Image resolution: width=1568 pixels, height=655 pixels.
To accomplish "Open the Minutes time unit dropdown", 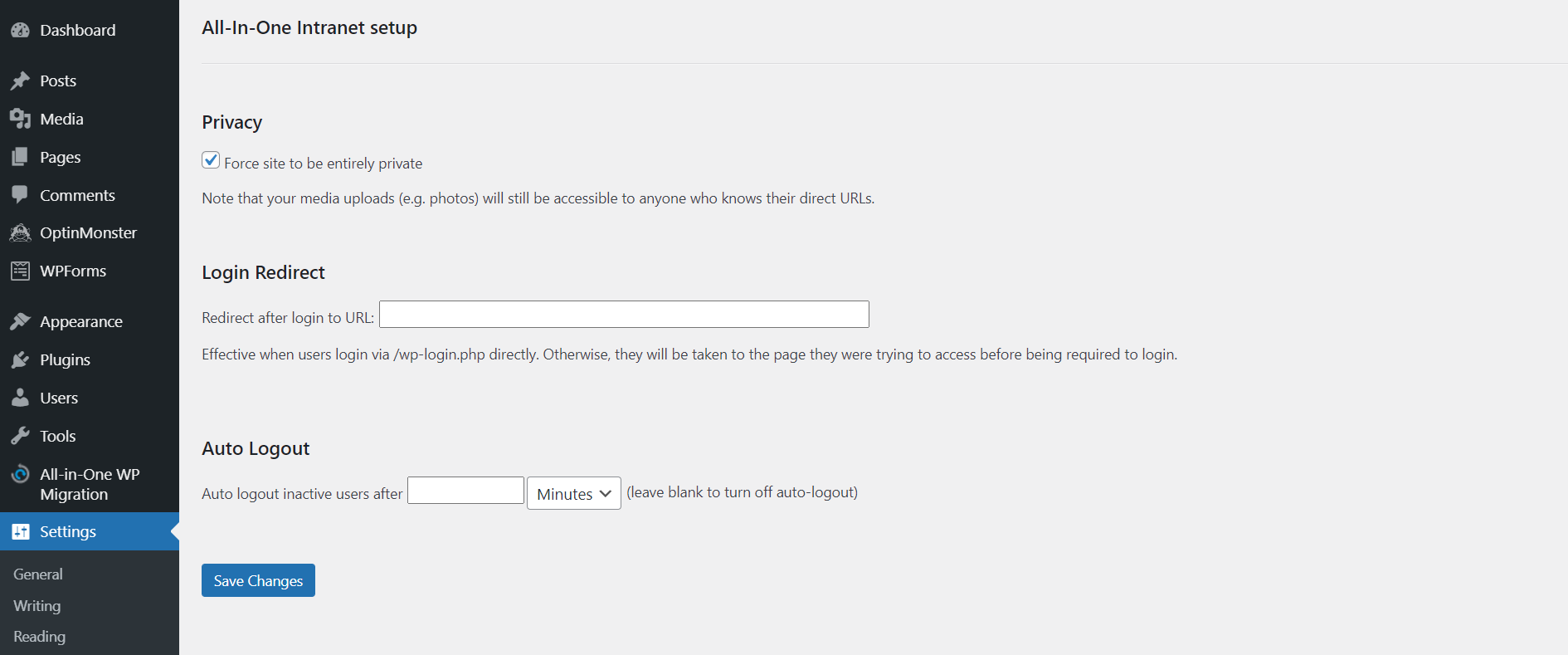I will tap(573, 493).
